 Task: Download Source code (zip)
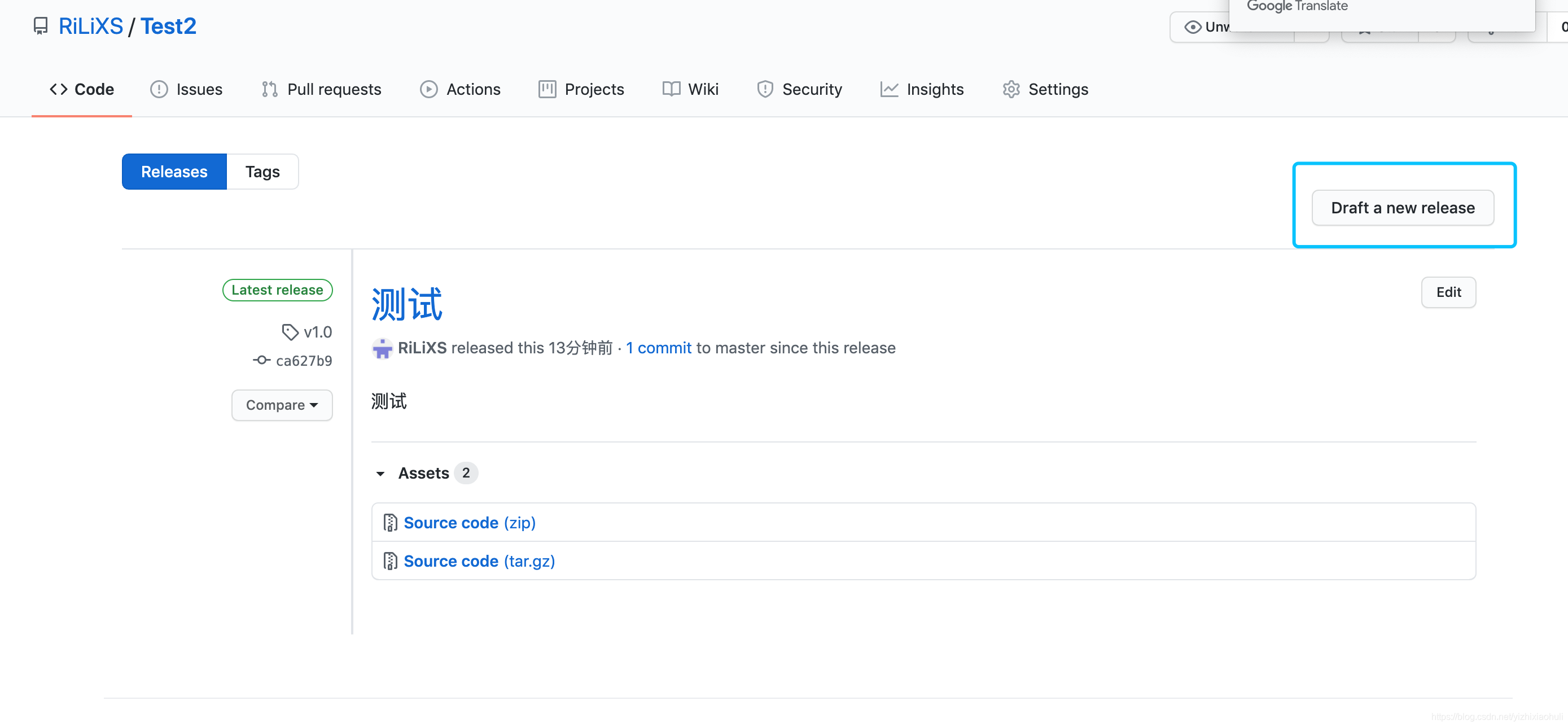point(469,523)
